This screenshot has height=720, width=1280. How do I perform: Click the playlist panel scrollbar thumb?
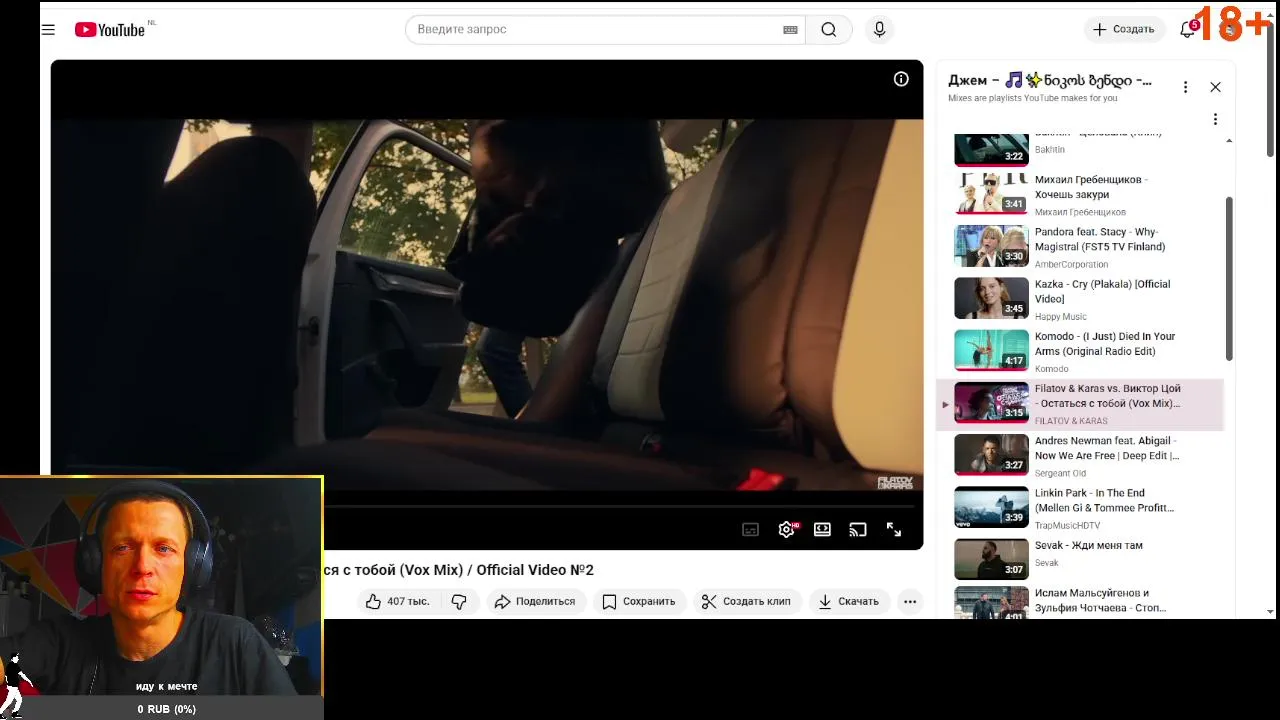(1229, 279)
